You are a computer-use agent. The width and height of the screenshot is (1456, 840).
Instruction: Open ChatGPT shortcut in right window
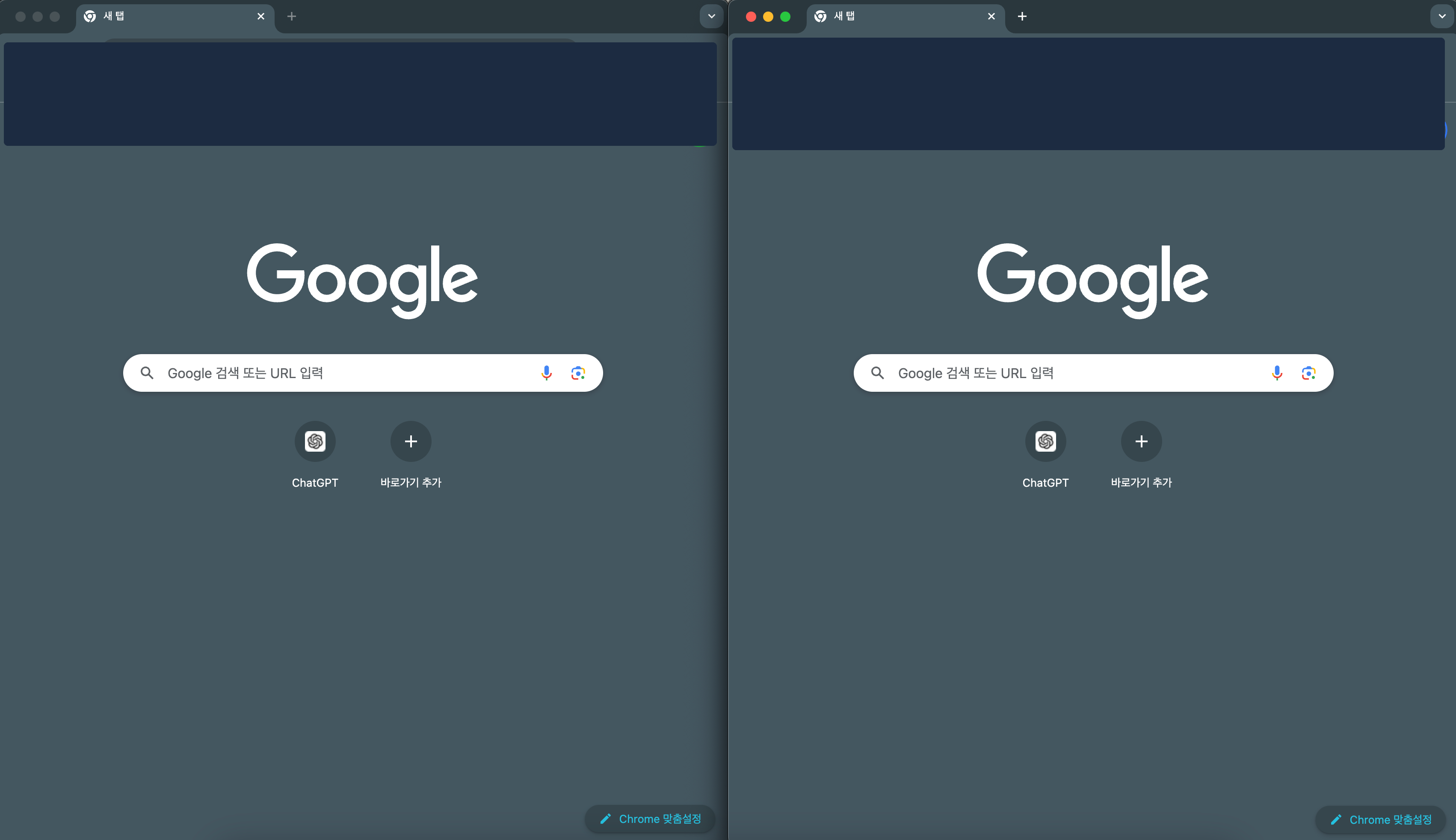tap(1045, 442)
